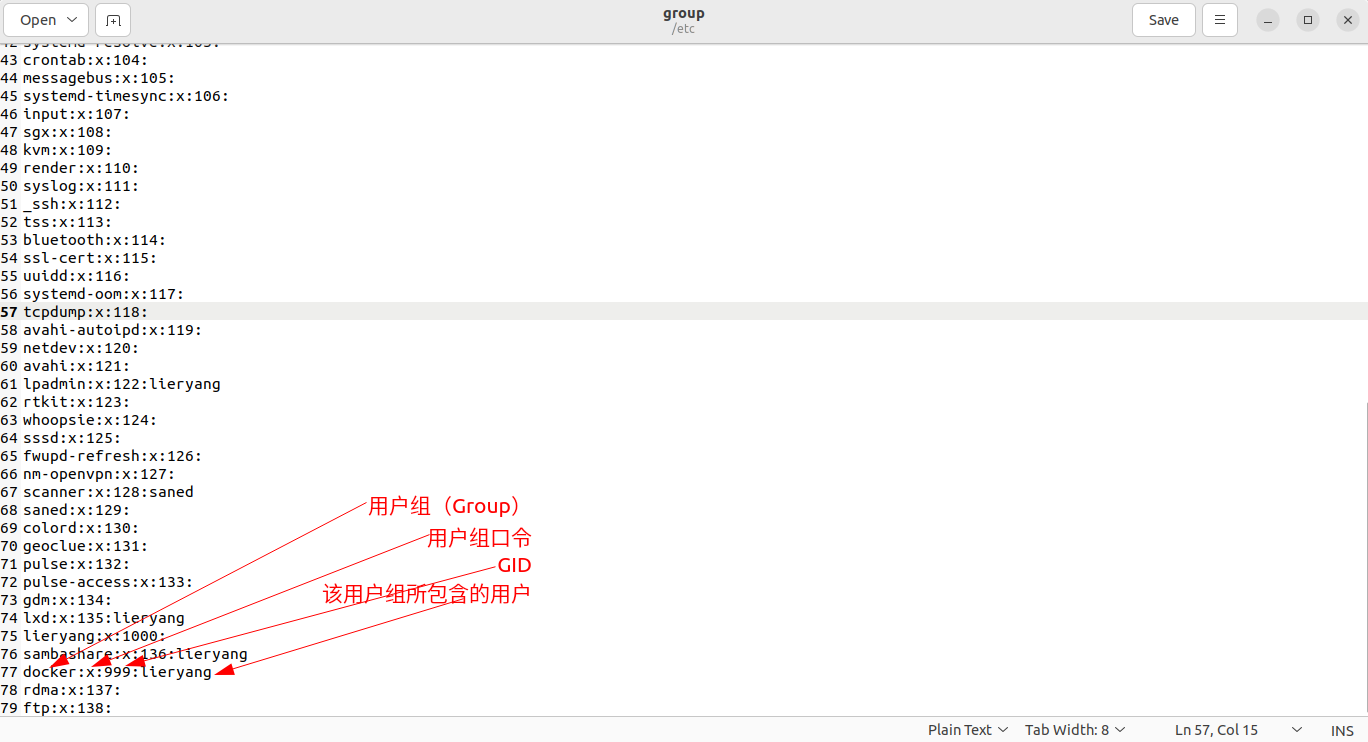
Task: Click the render:x:110: line
Action: click(x=81, y=168)
